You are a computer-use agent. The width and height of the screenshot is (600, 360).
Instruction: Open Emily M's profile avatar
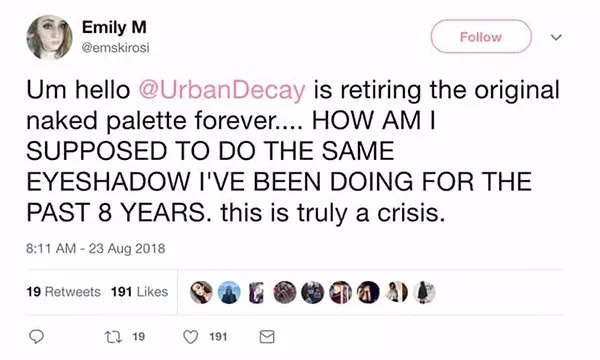click(49, 37)
